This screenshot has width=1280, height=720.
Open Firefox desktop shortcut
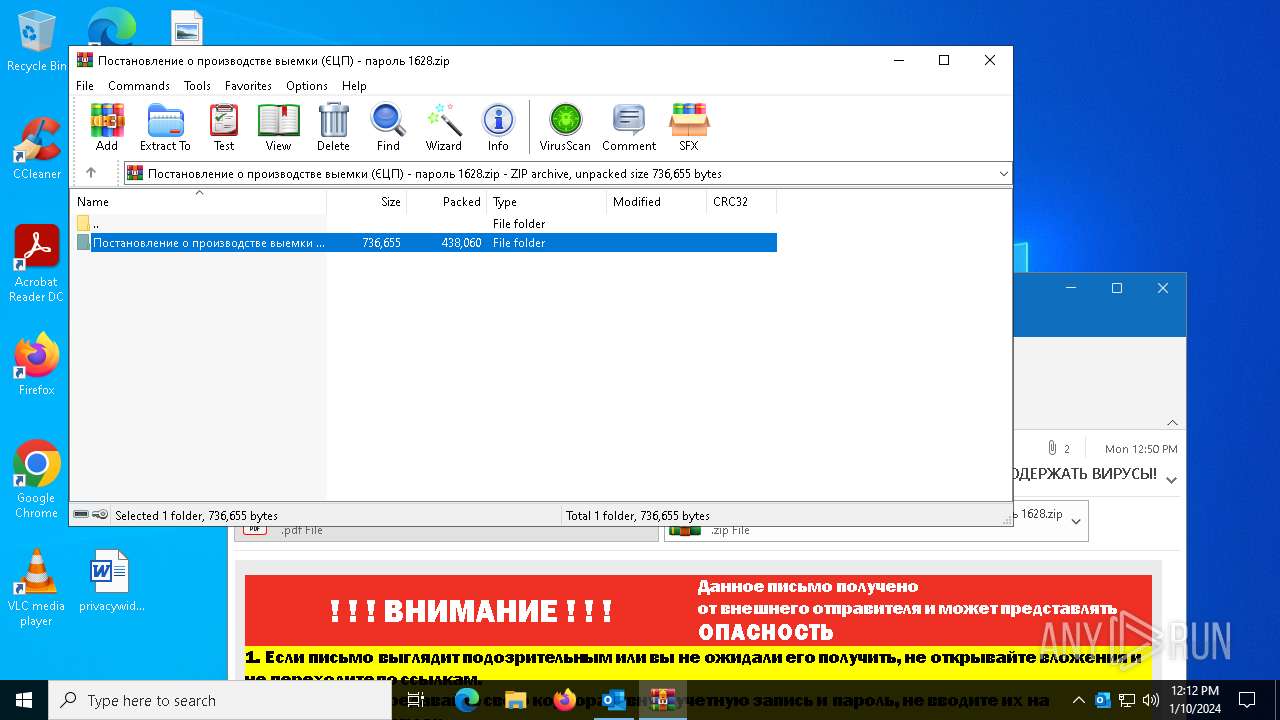pyautogui.click(x=37, y=364)
